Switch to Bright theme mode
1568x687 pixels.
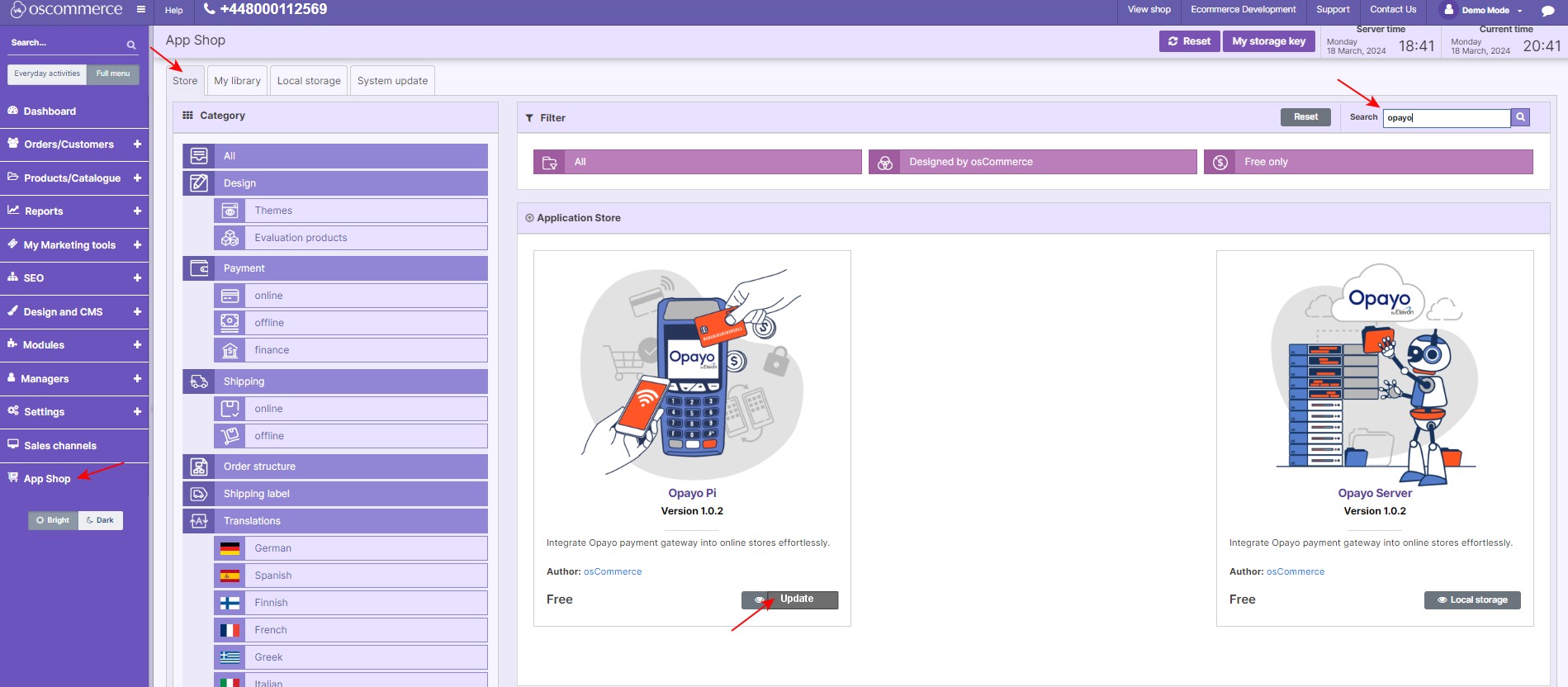point(53,520)
